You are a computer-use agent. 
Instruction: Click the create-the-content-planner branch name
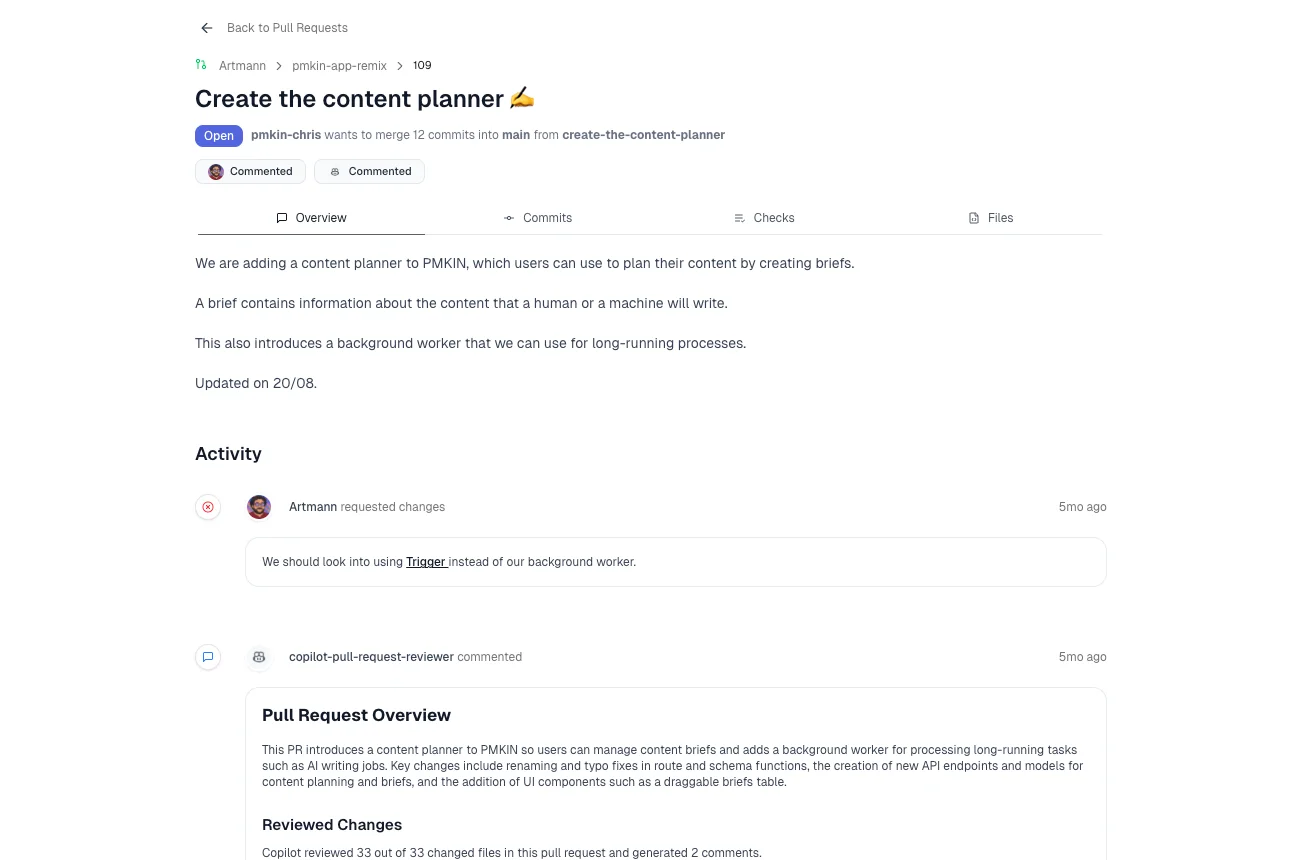click(x=643, y=135)
